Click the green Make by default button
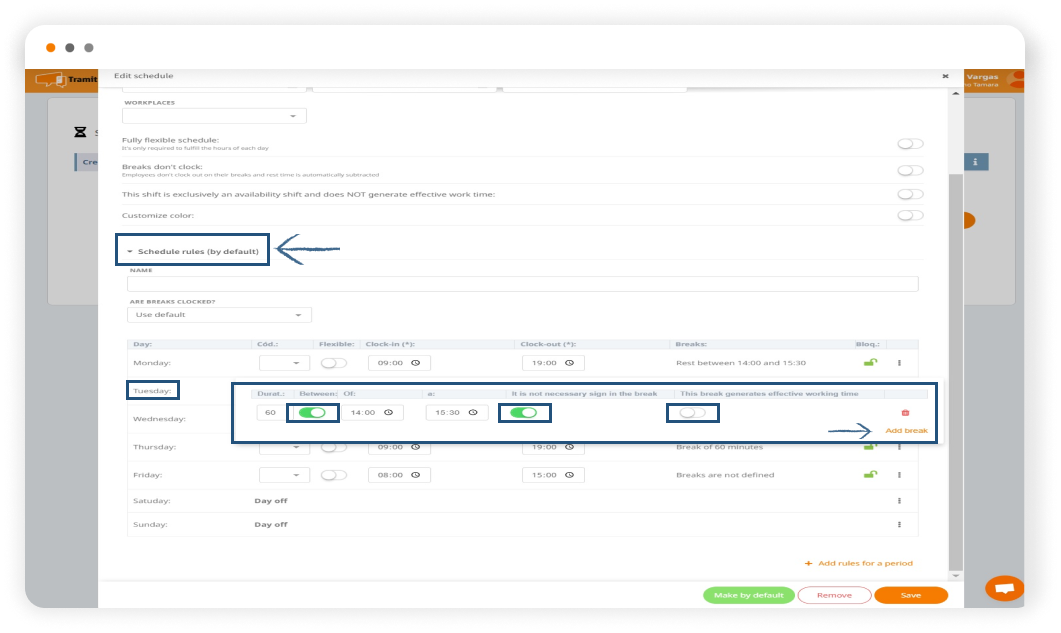The height and width of the screenshot is (633, 1061). [748, 595]
